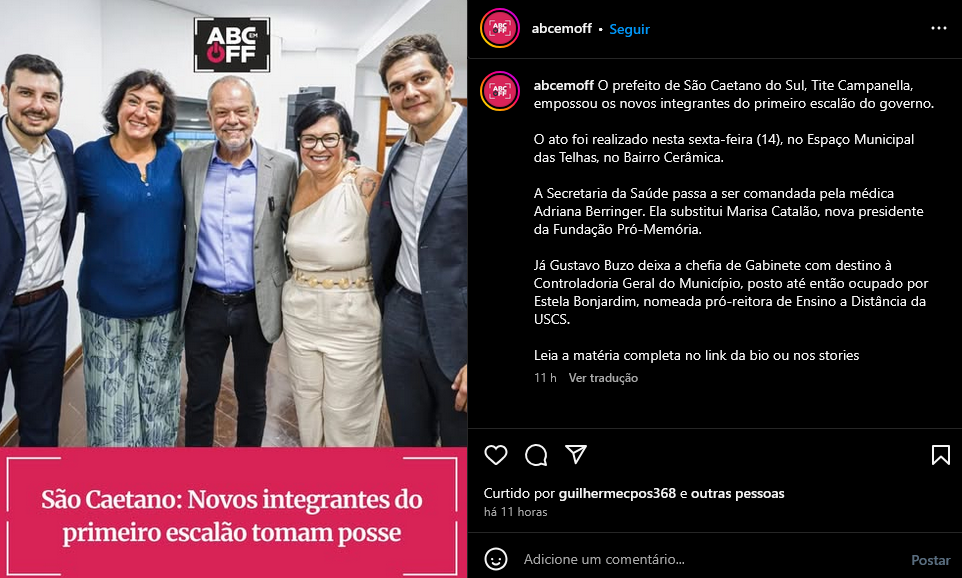Share post using the paper plane icon
Screen dimensions: 962x578
click(575, 454)
